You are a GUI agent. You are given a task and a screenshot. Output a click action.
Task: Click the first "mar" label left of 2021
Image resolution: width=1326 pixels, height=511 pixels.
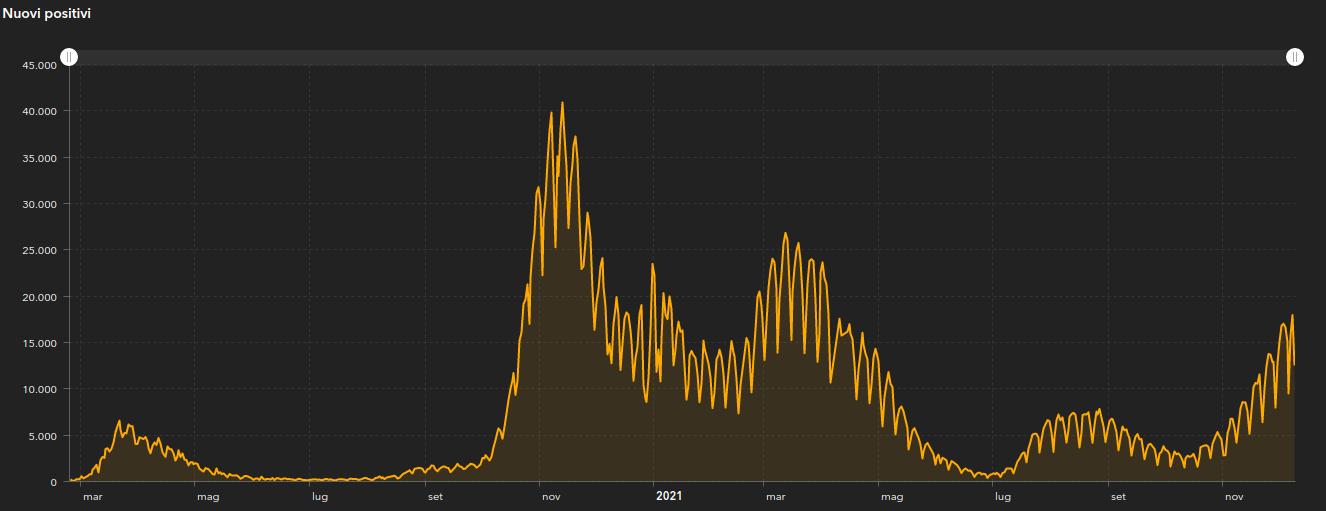[x=92, y=496]
